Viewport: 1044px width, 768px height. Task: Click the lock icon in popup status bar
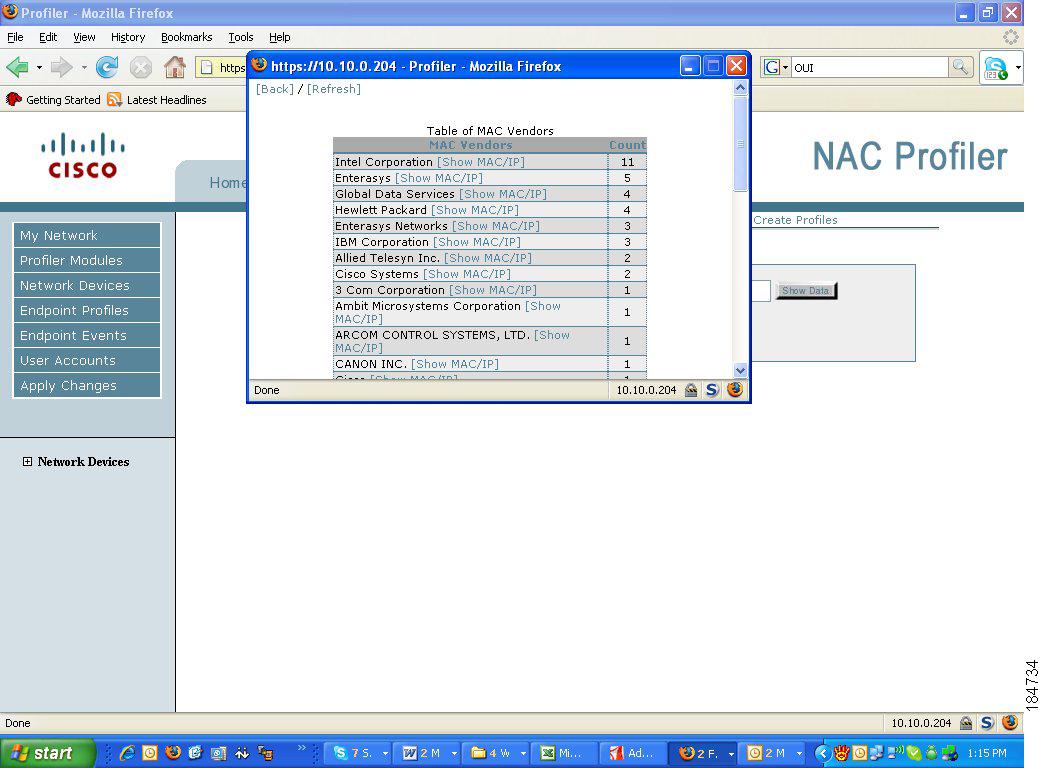pos(691,390)
